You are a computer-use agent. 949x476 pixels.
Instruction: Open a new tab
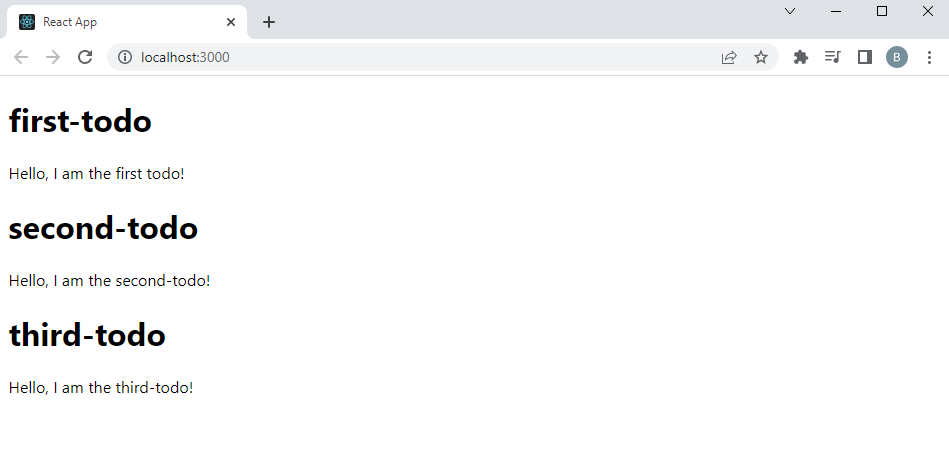click(x=269, y=22)
